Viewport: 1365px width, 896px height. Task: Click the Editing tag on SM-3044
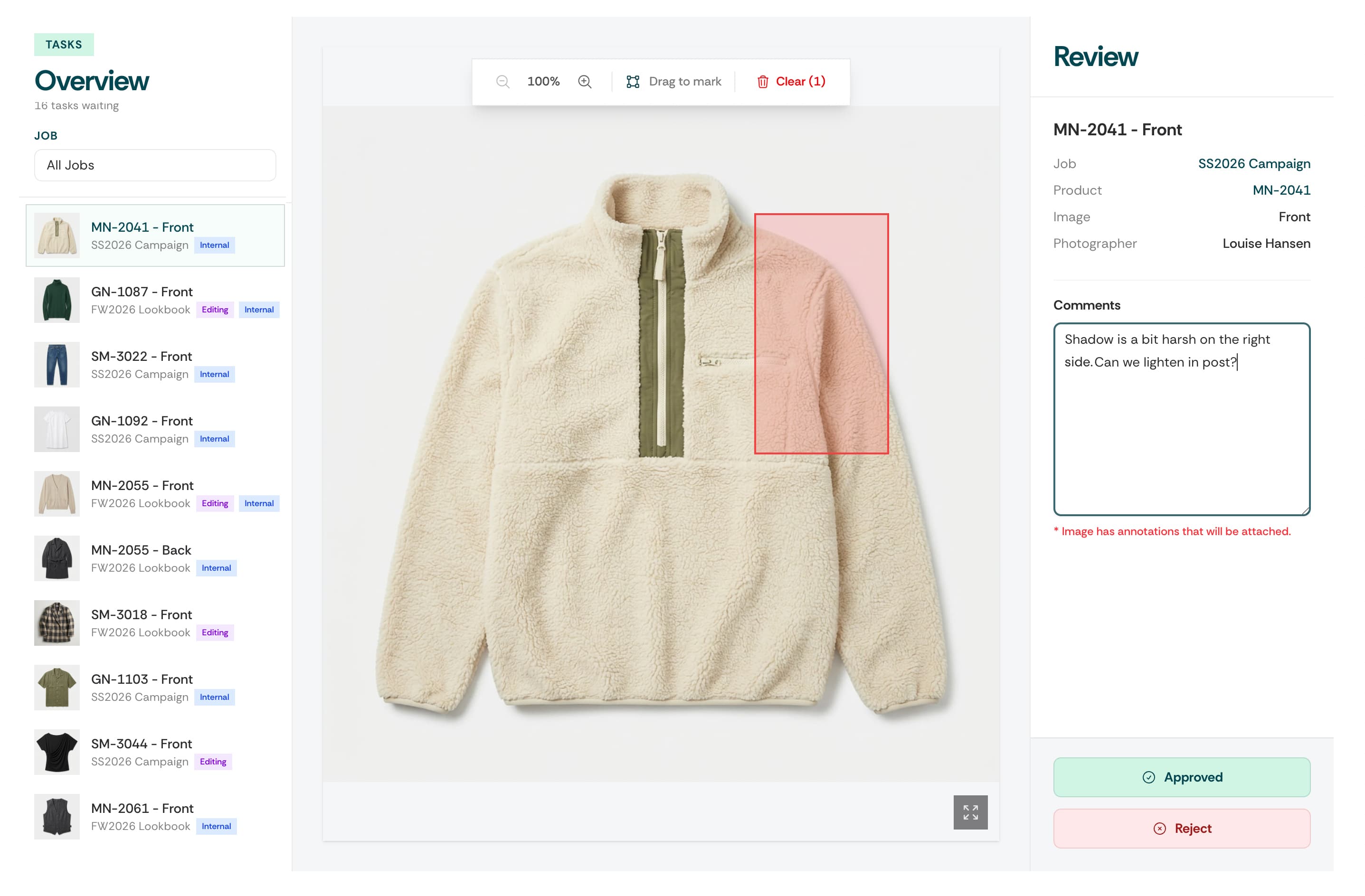click(x=213, y=761)
